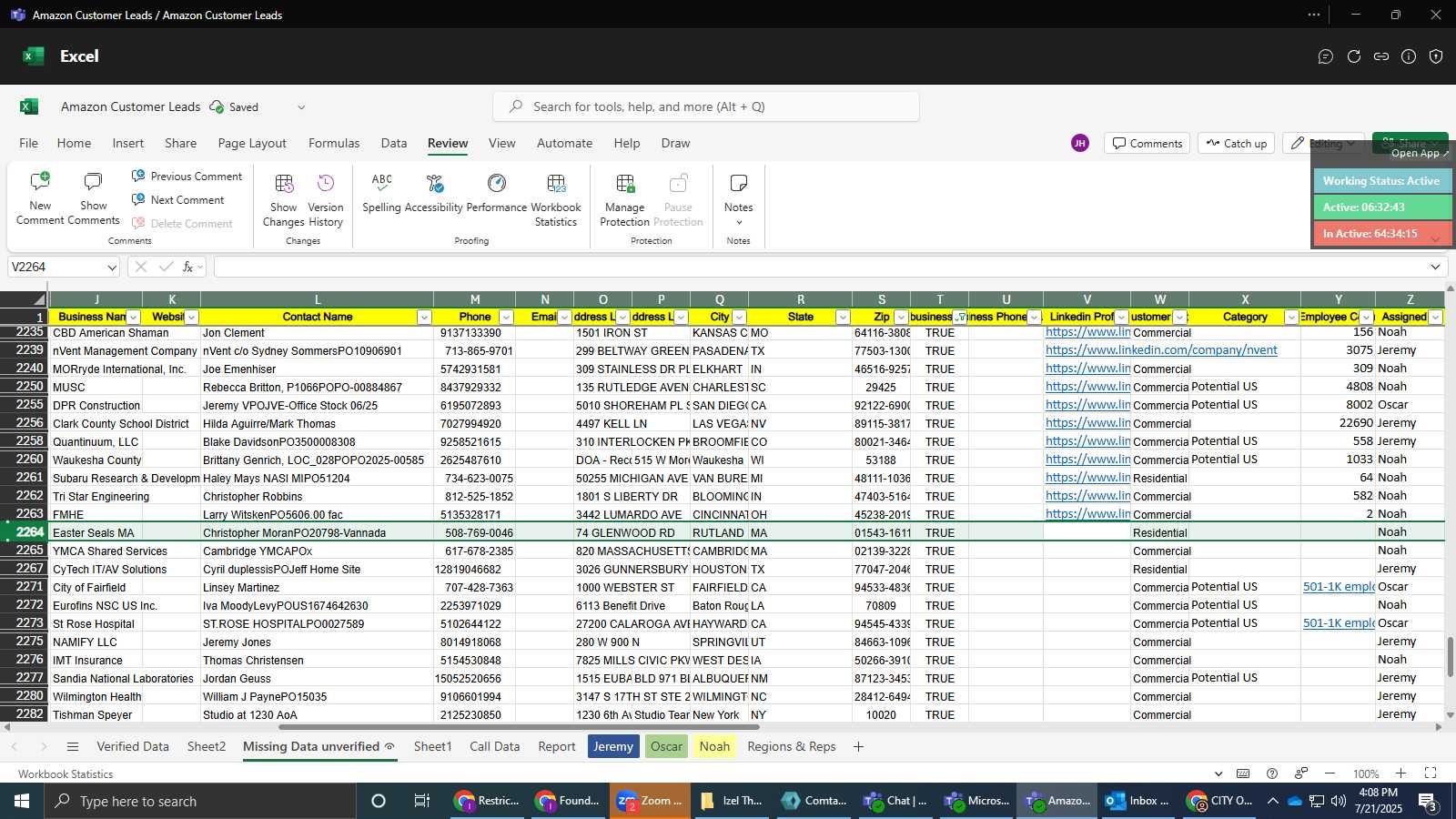Switch to the Data ribbon tab

(x=394, y=143)
